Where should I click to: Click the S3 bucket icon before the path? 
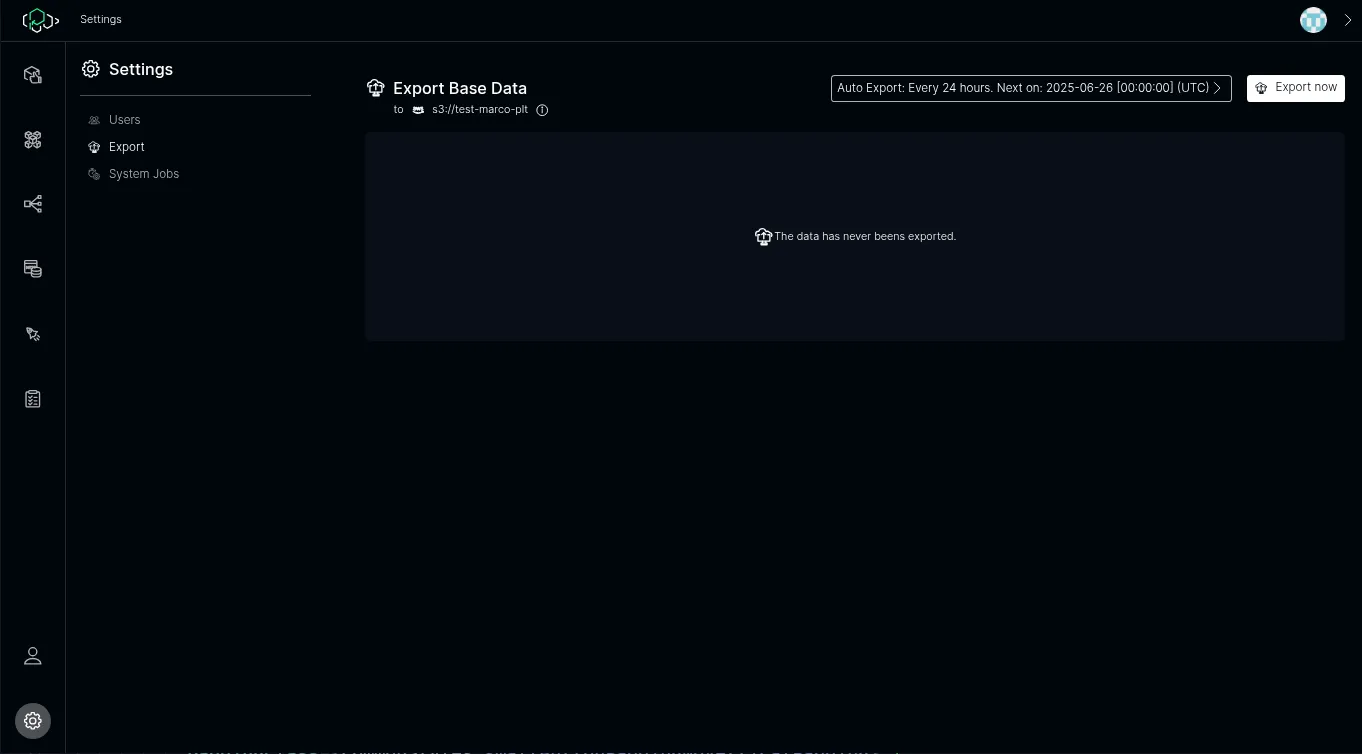coord(418,110)
